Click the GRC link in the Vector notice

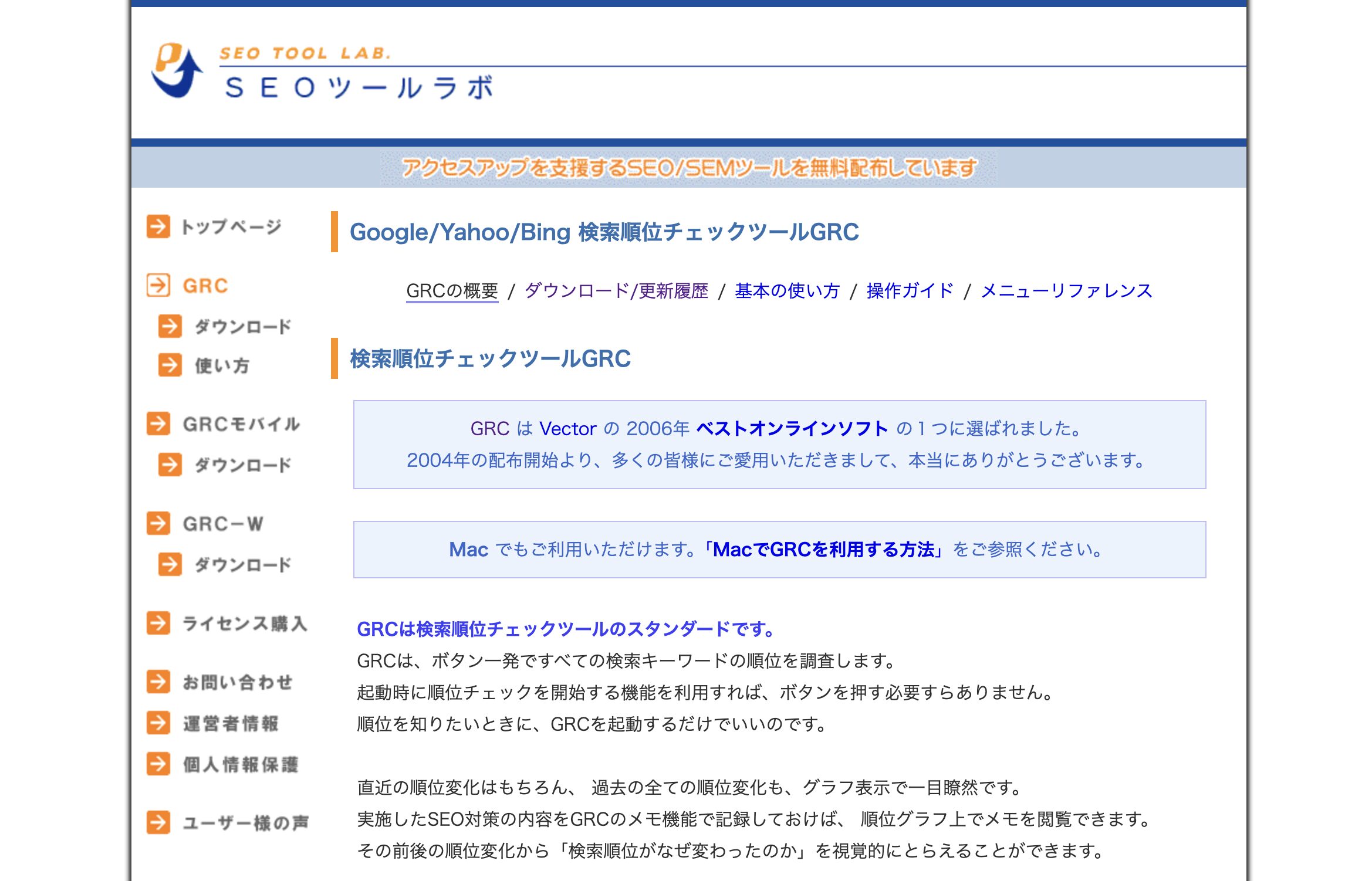(489, 429)
